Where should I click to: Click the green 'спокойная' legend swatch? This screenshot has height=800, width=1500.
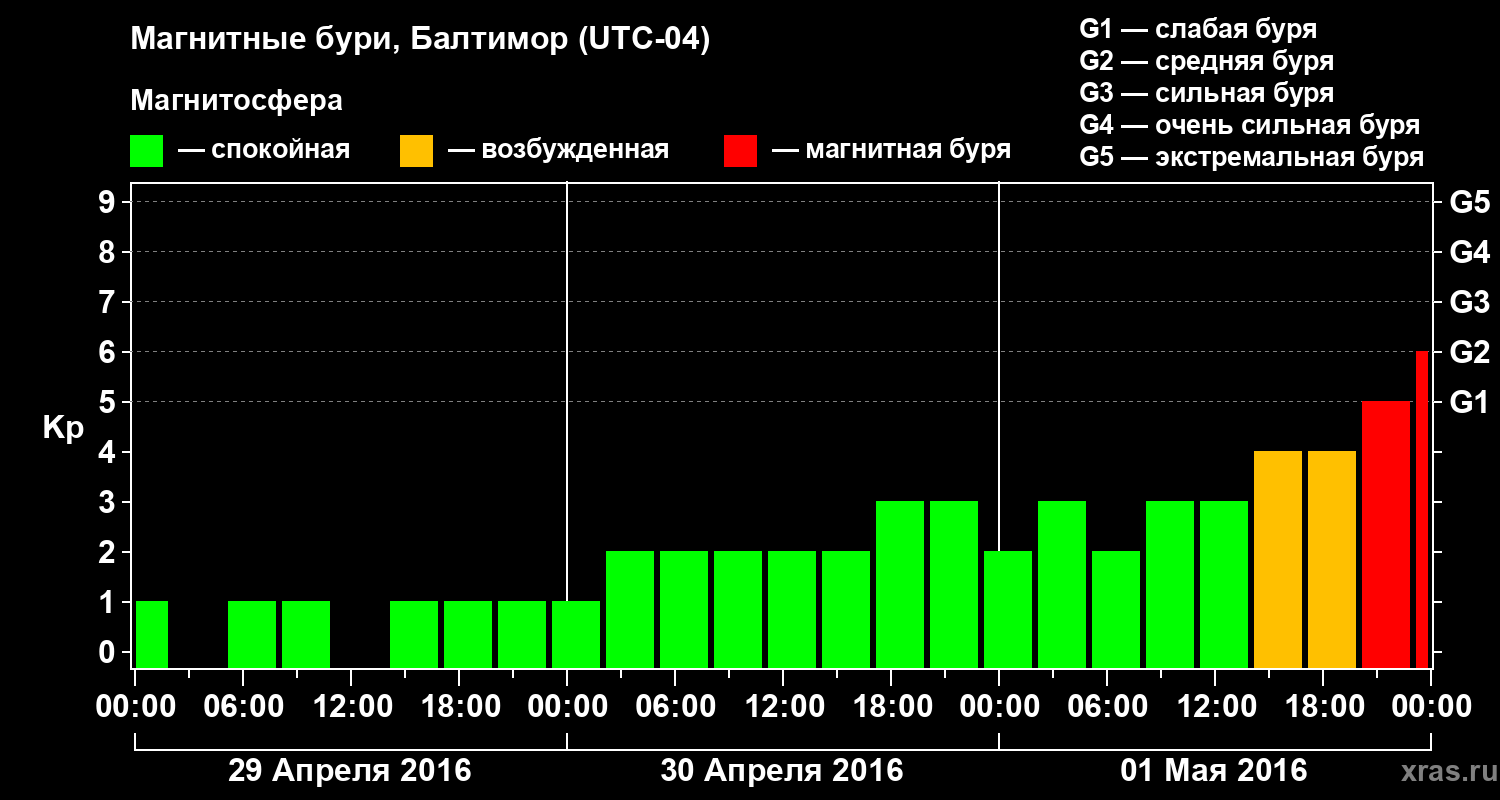tap(147, 151)
